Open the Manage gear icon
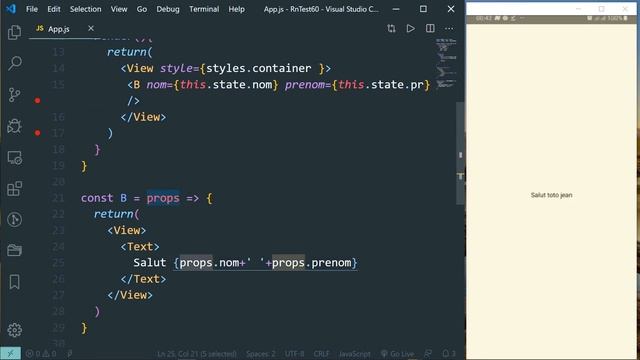The height and width of the screenshot is (360, 640). click(x=14, y=330)
